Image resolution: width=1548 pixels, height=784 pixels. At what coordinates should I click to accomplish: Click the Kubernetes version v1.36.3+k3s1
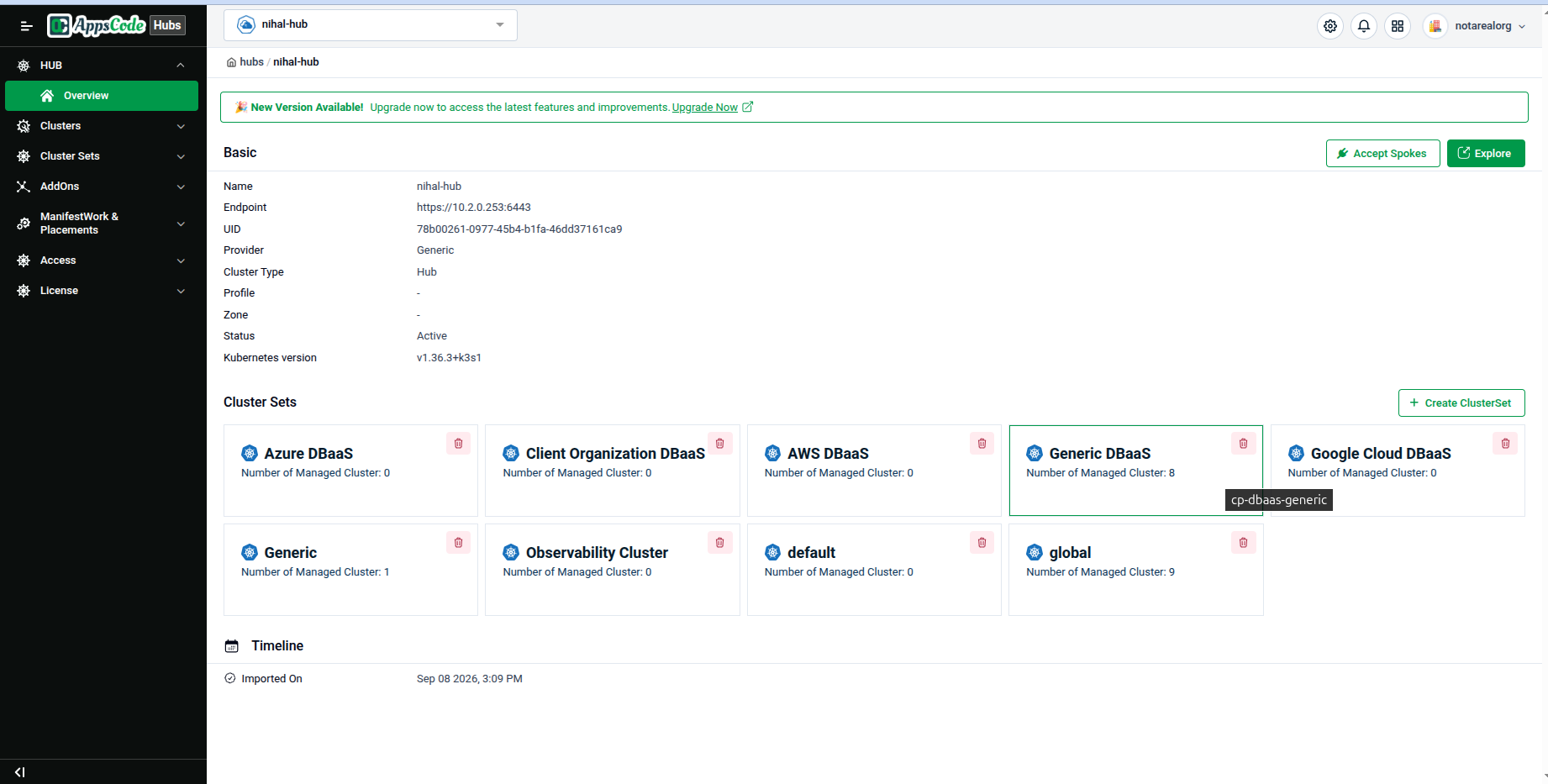(449, 358)
